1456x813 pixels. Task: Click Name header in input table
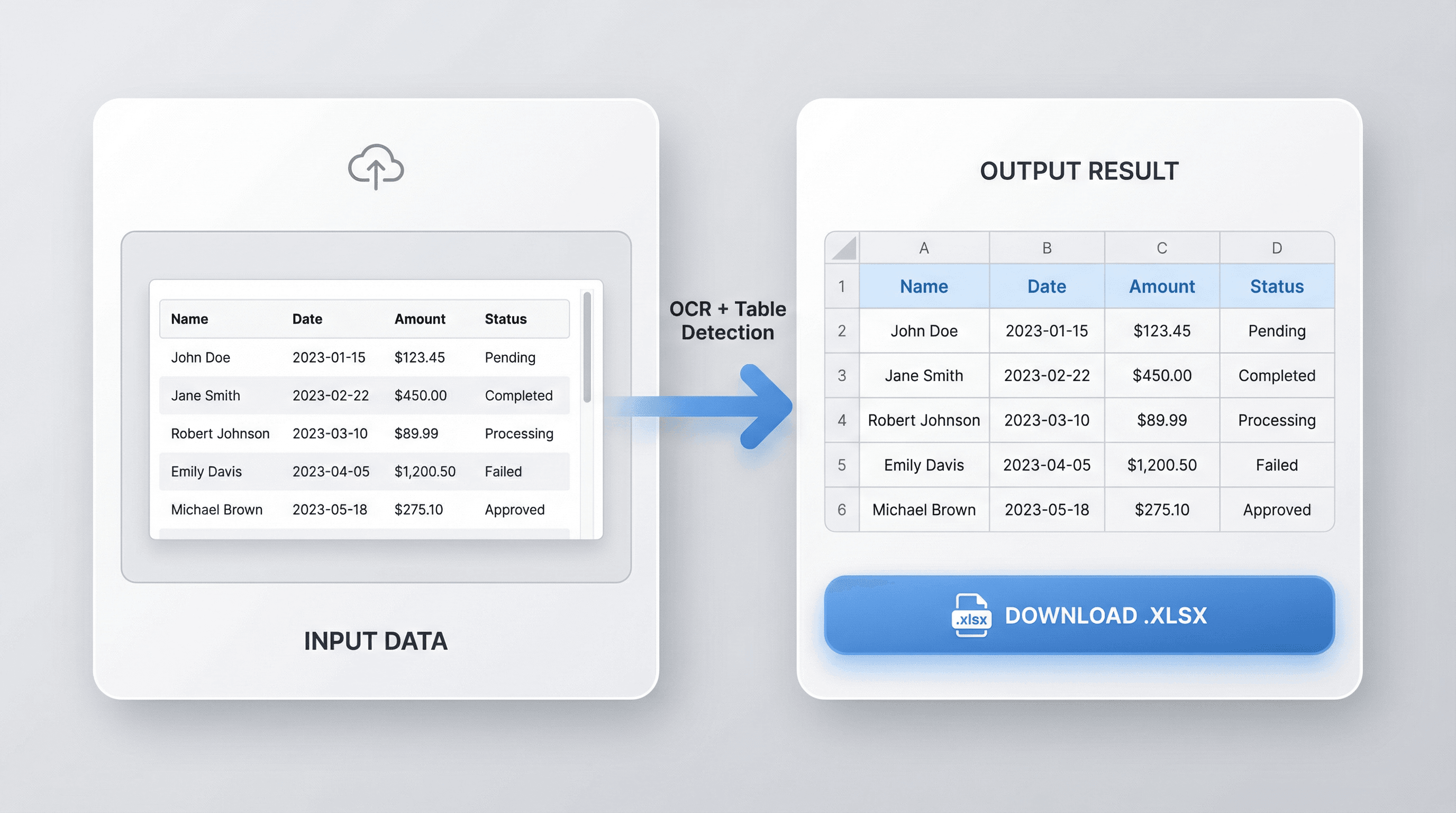point(189,319)
